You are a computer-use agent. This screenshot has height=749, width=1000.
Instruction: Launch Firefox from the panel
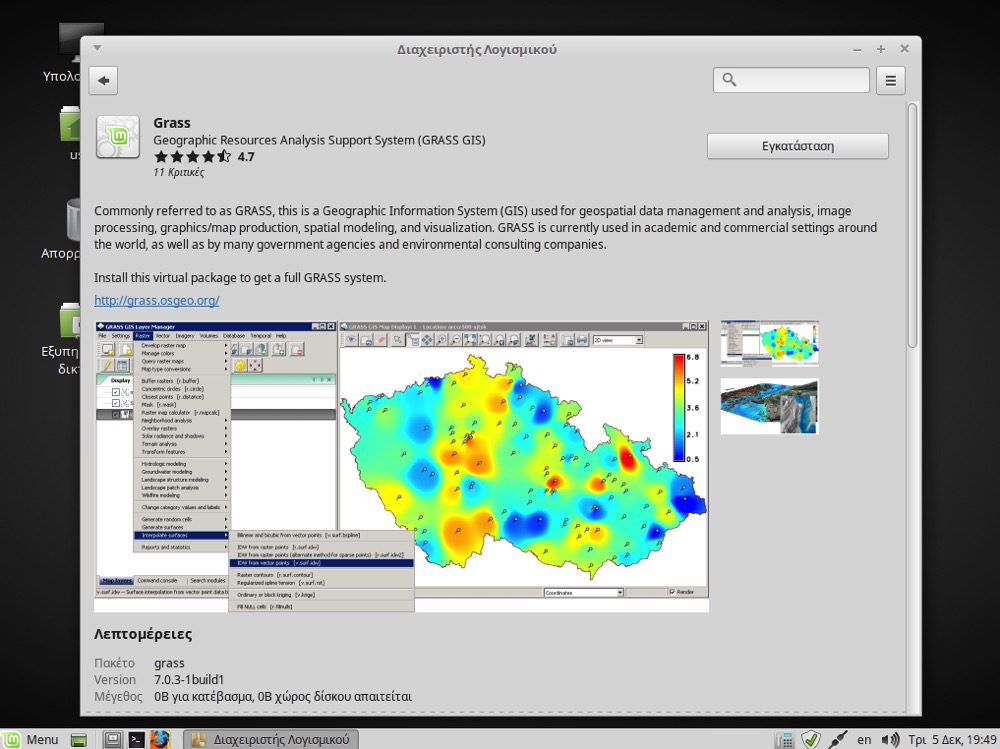click(x=160, y=739)
